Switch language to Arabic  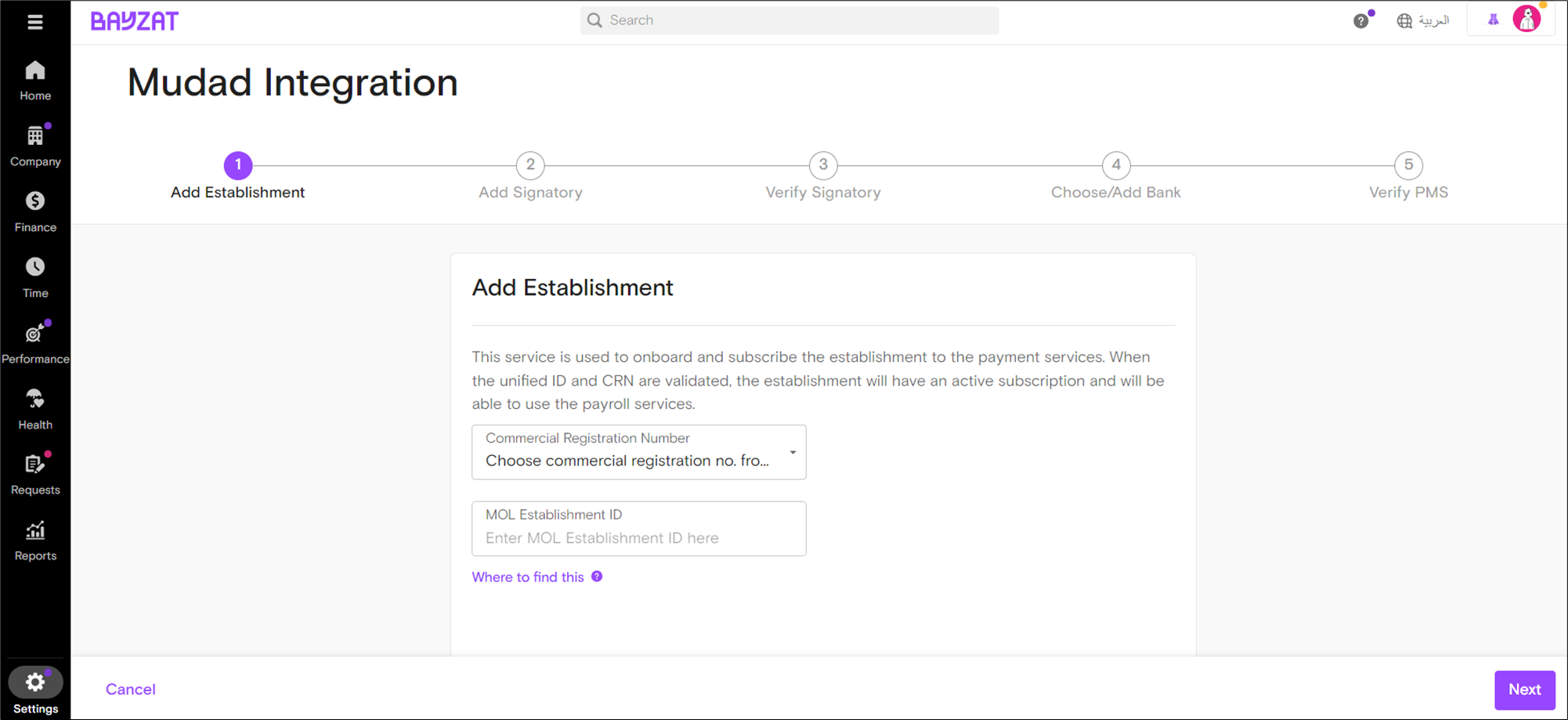click(1423, 21)
